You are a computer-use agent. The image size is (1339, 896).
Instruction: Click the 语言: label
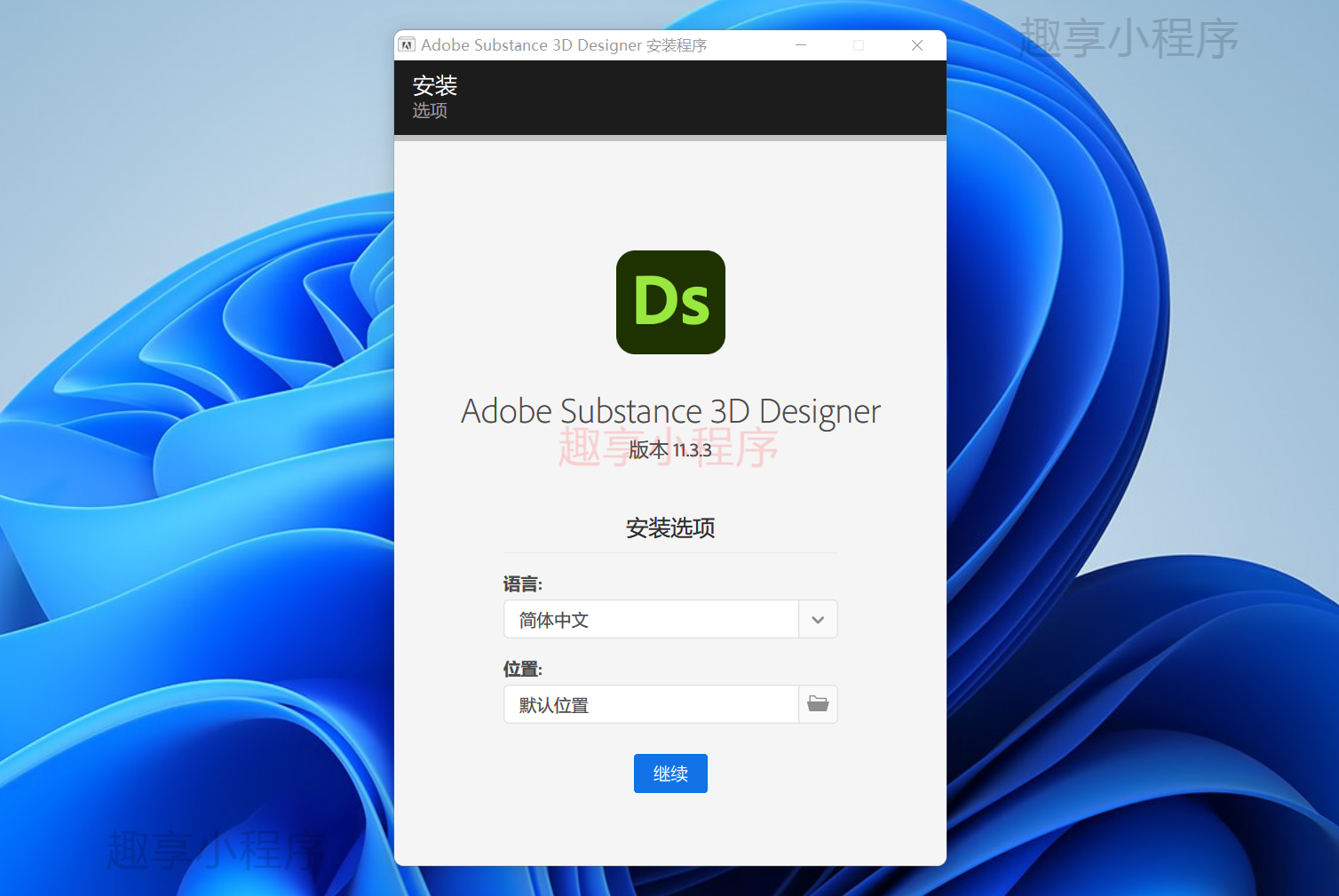pyautogui.click(x=523, y=584)
